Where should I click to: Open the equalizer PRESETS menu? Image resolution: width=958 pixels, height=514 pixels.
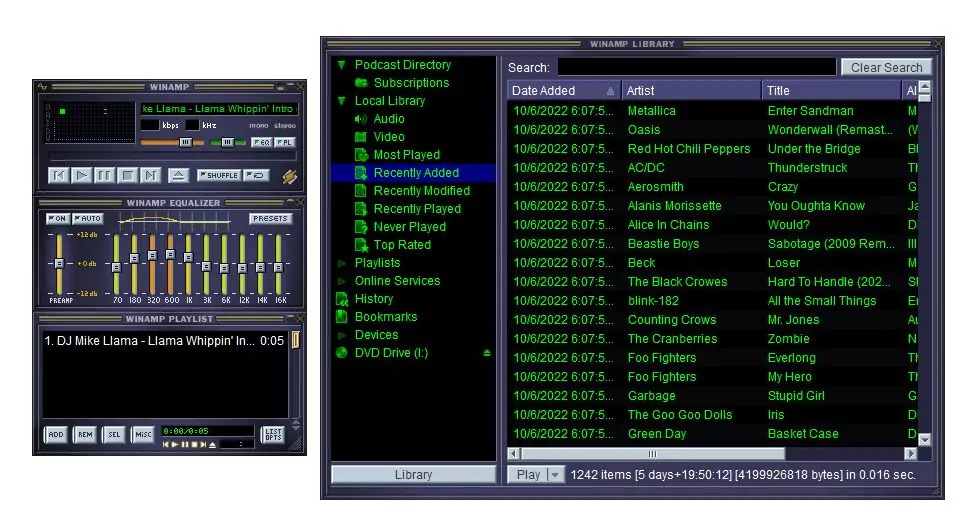point(270,219)
